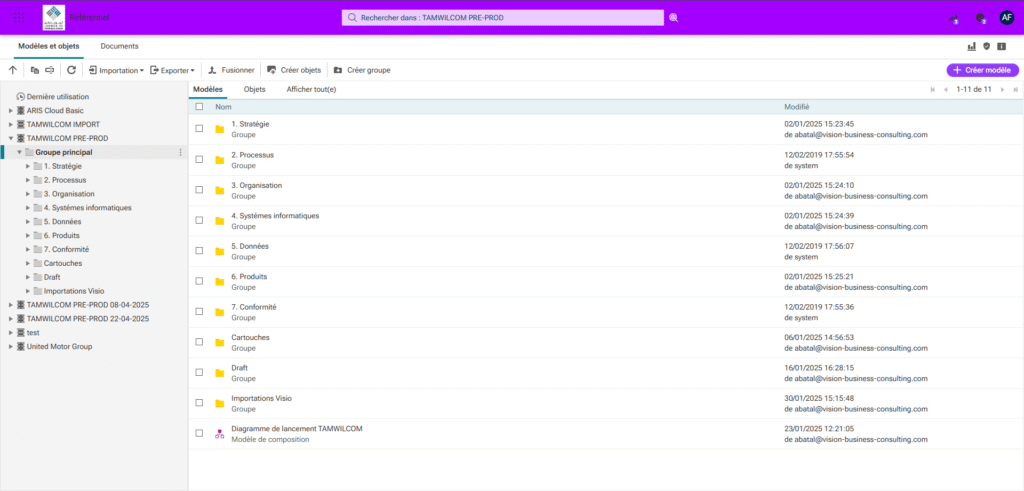Refresh the list with the reload icon

71,70
